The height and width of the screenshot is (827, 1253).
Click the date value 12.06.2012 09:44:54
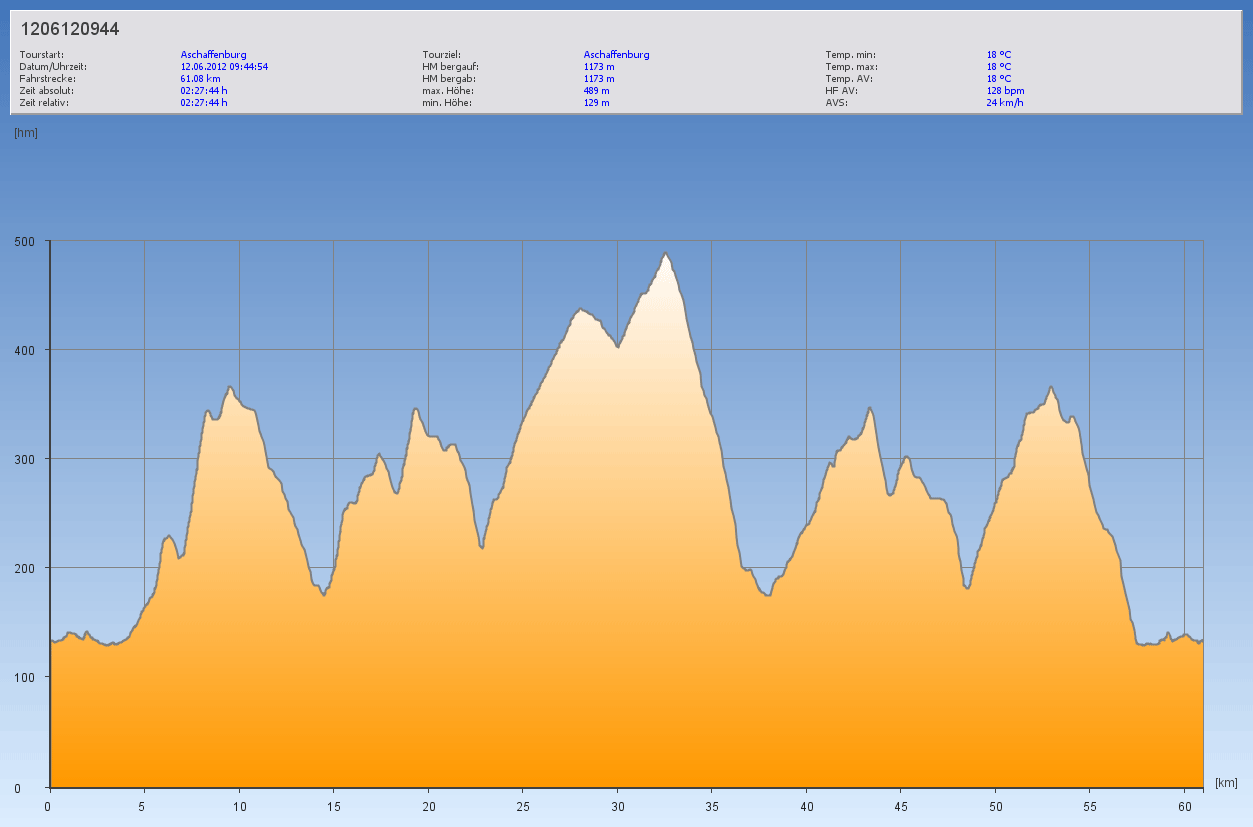pos(224,67)
